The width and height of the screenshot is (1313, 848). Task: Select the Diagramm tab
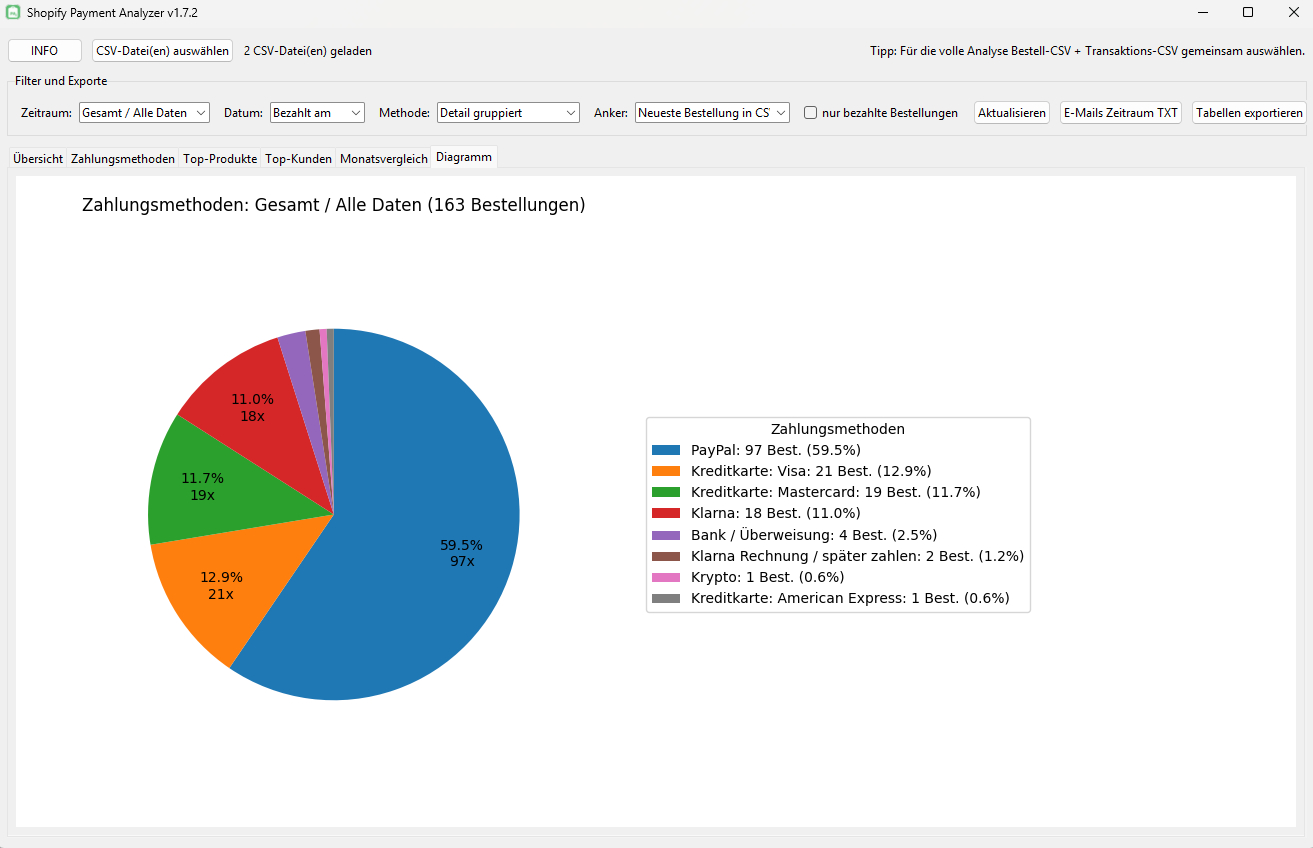pyautogui.click(x=464, y=158)
